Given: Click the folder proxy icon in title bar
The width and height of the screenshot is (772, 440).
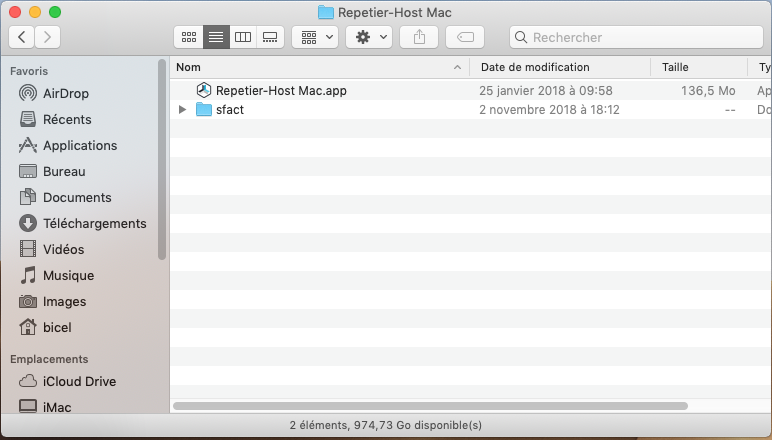Looking at the screenshot, I should click(325, 12).
